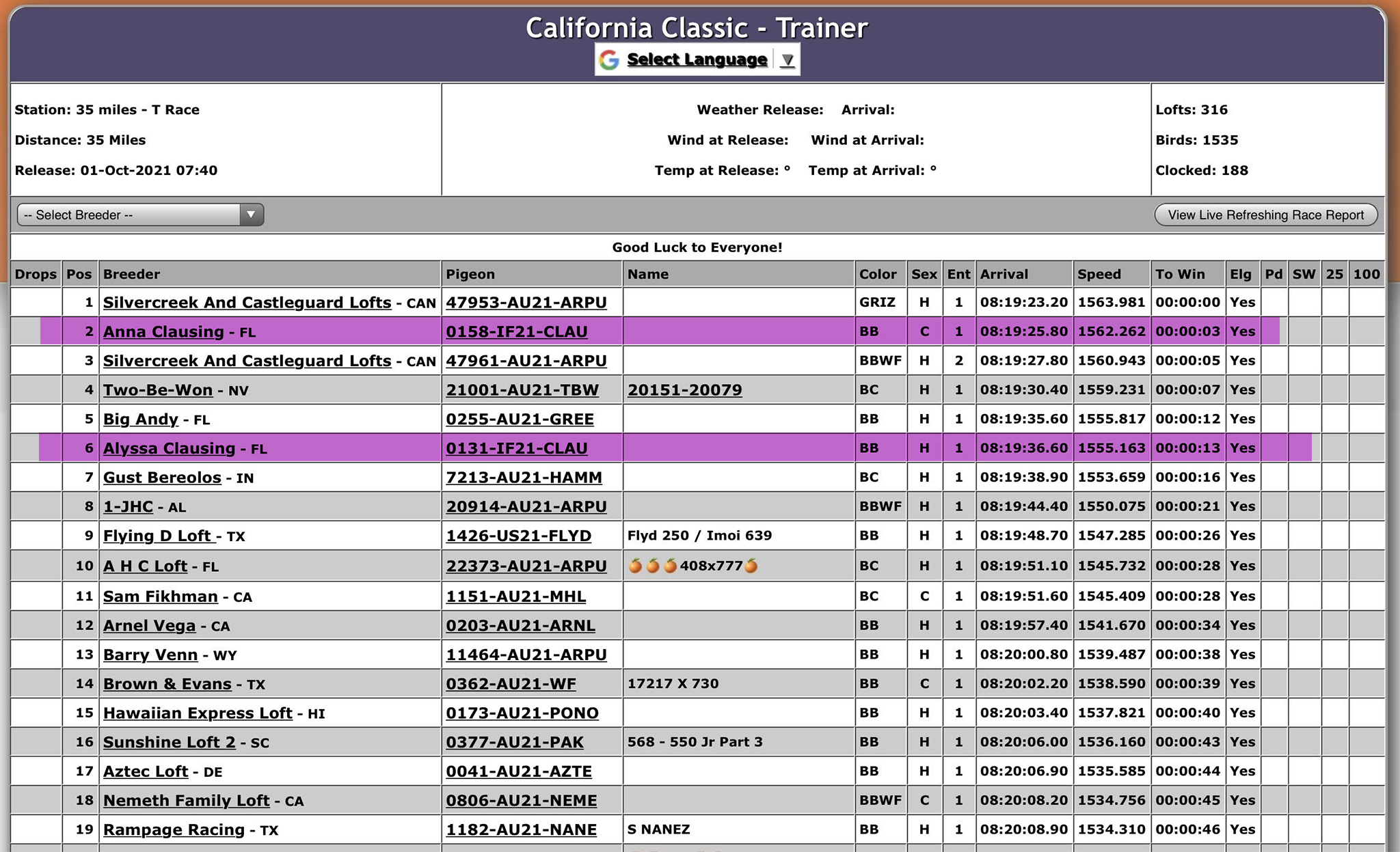Click the Arrival column header
The image size is (1400, 852).
pos(1004,274)
